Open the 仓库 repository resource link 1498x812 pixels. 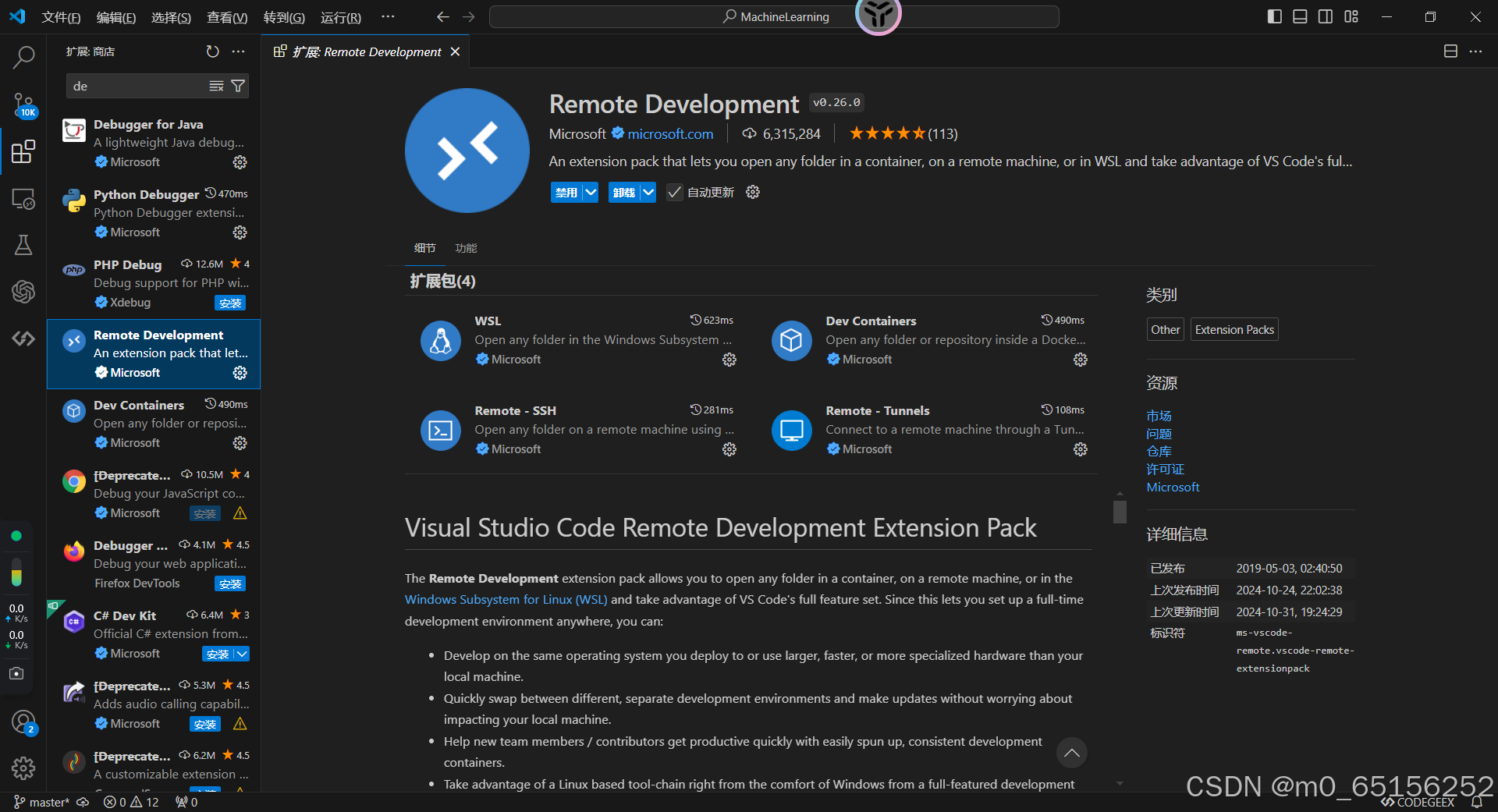(x=1159, y=451)
